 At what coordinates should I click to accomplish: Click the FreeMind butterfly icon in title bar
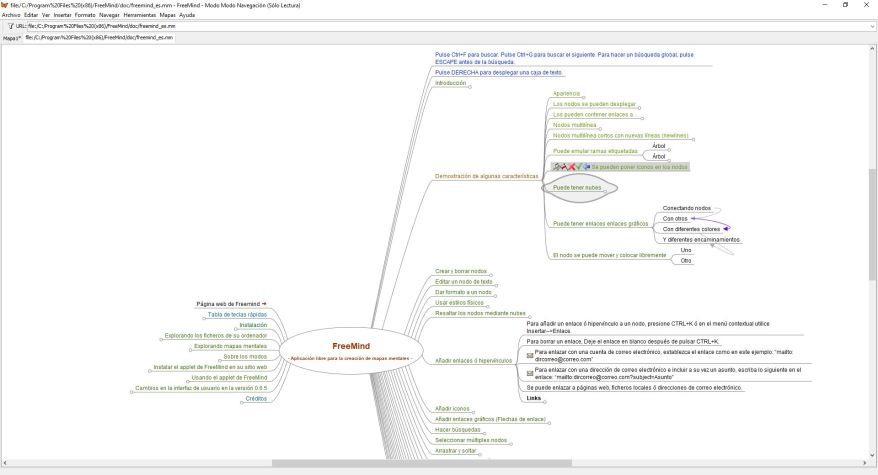pos(5,5)
